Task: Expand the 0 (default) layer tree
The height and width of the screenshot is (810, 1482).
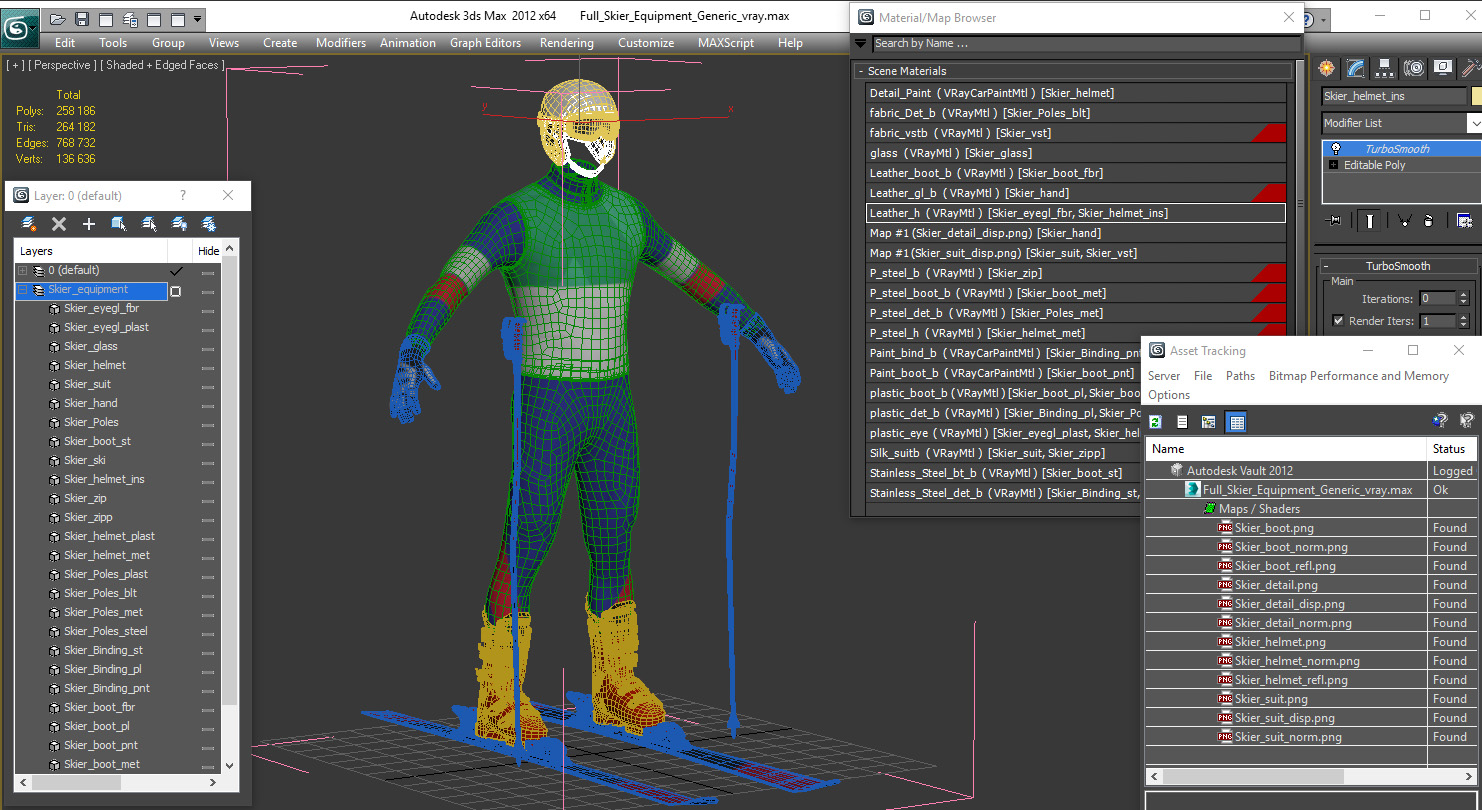Action: point(22,271)
